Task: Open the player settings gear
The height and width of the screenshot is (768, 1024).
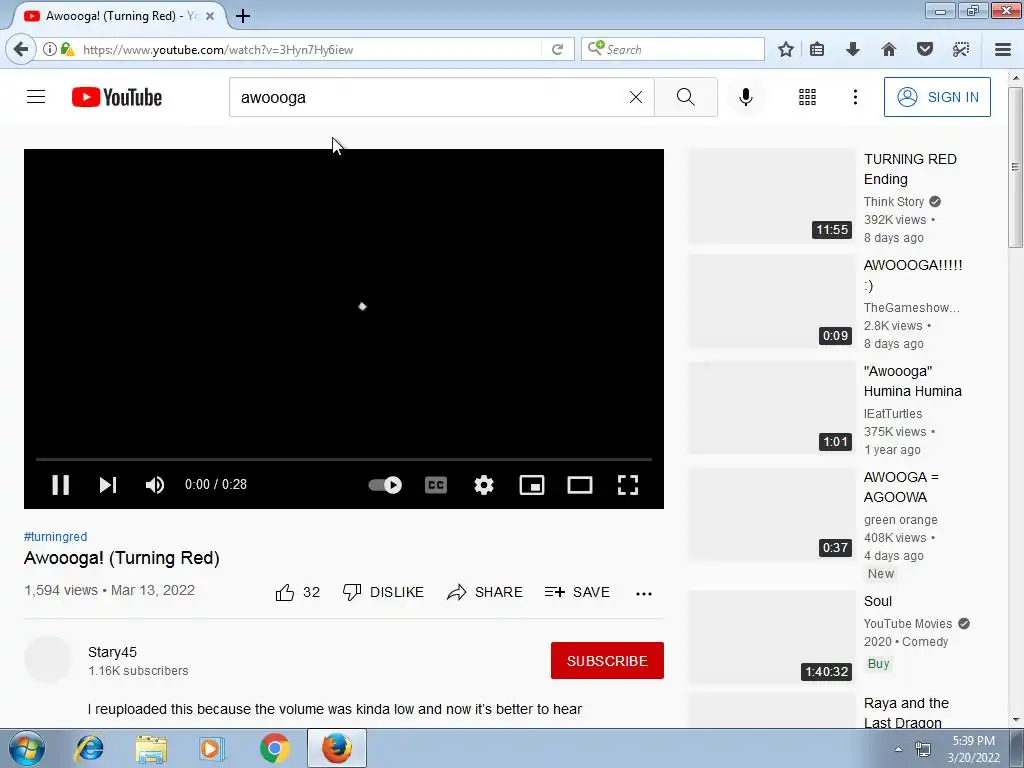Action: point(484,485)
